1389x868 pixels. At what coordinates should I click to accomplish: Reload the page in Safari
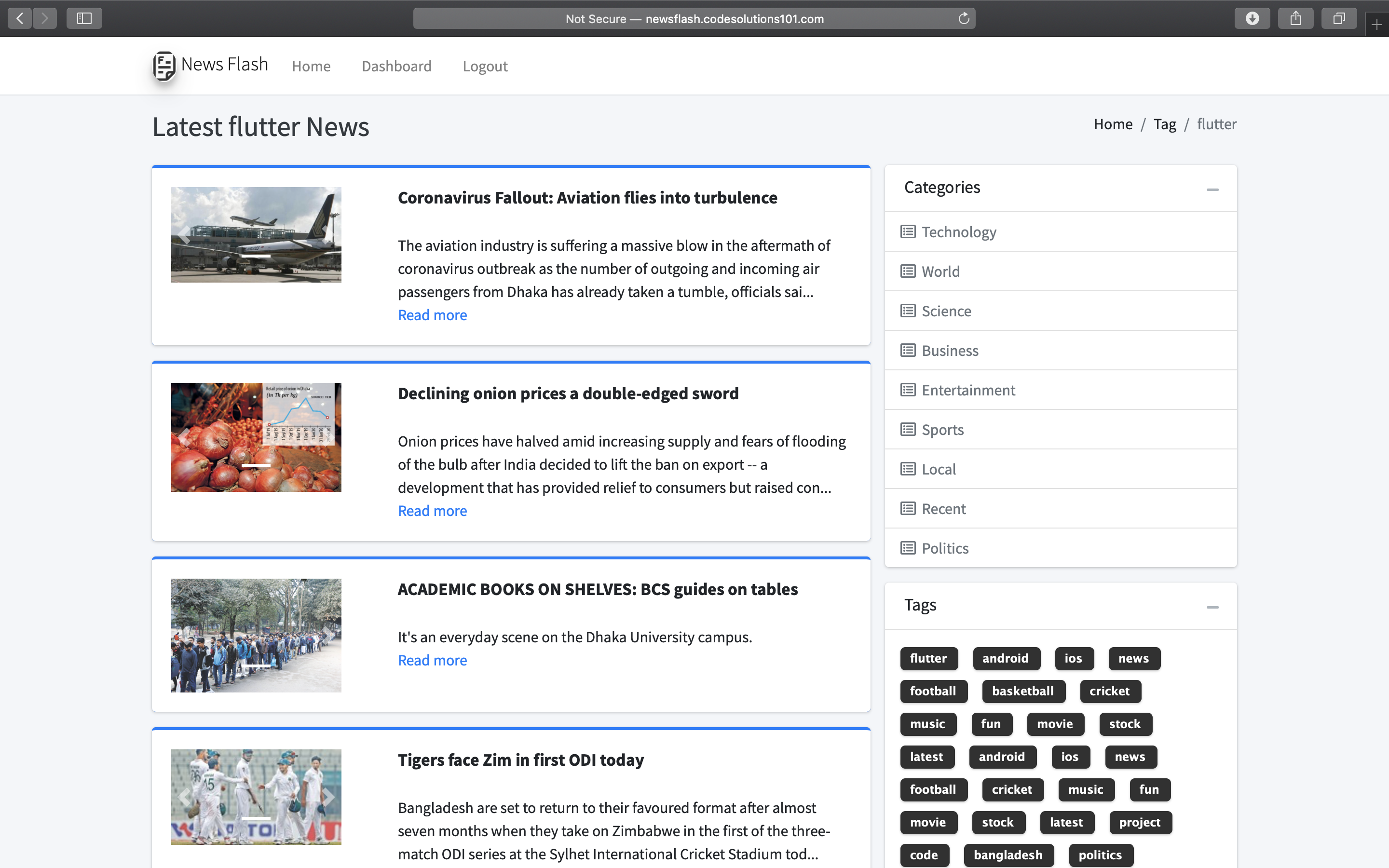(963, 18)
